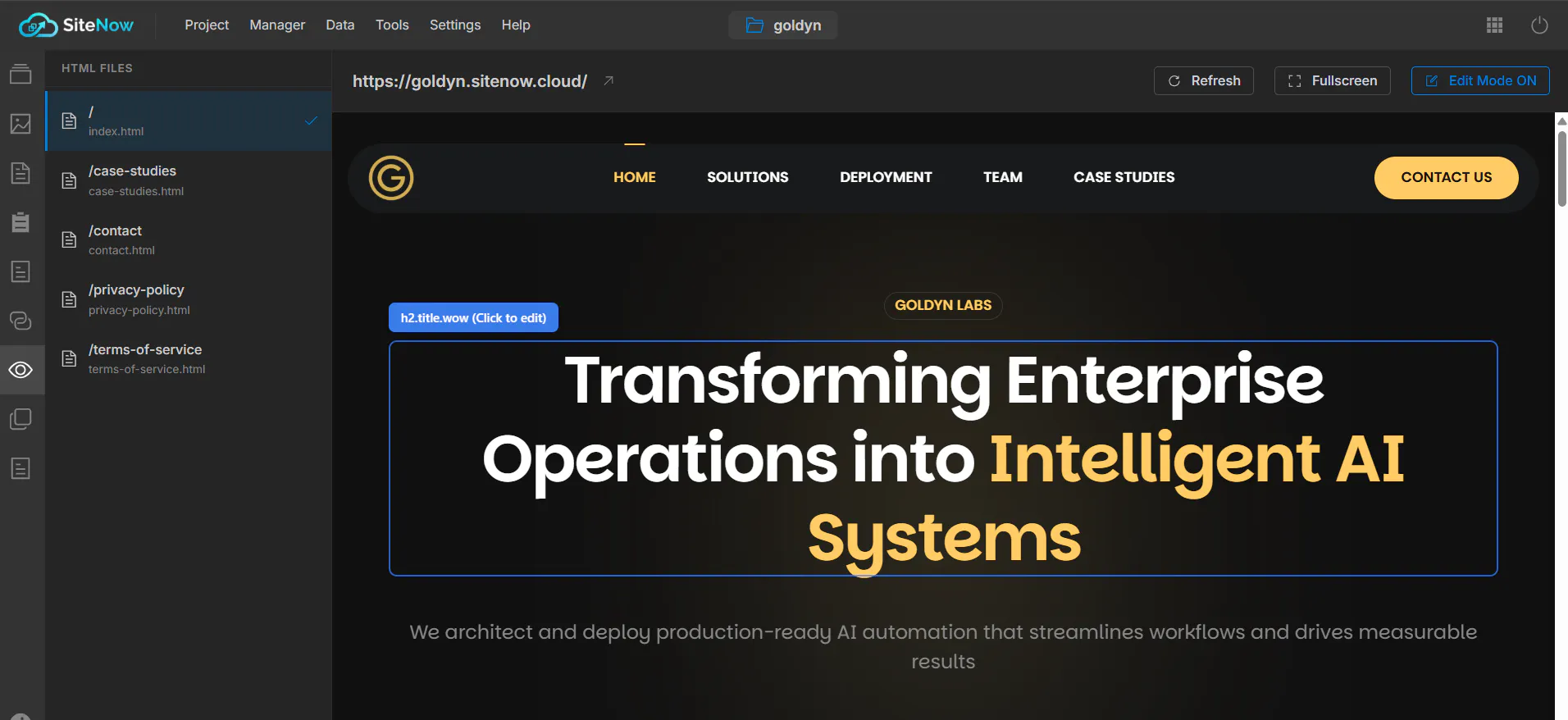This screenshot has height=720, width=1568.
Task: Click the Transforming Enterprise Operations heading
Action: 943,458
